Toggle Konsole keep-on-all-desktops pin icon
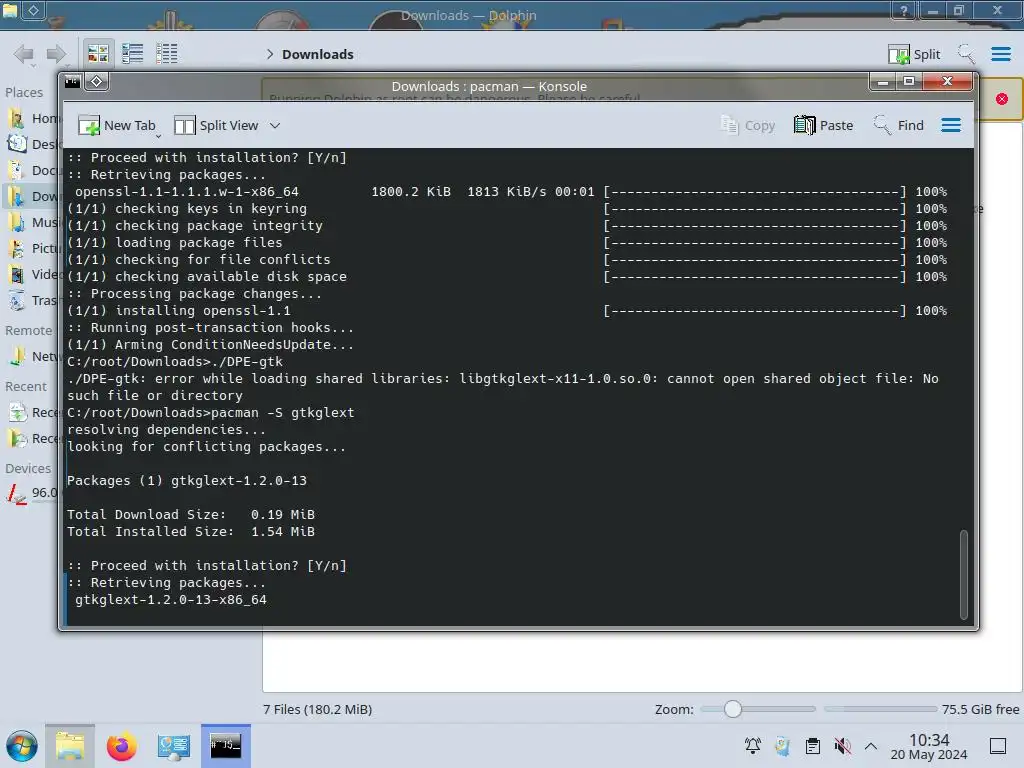 pos(97,82)
